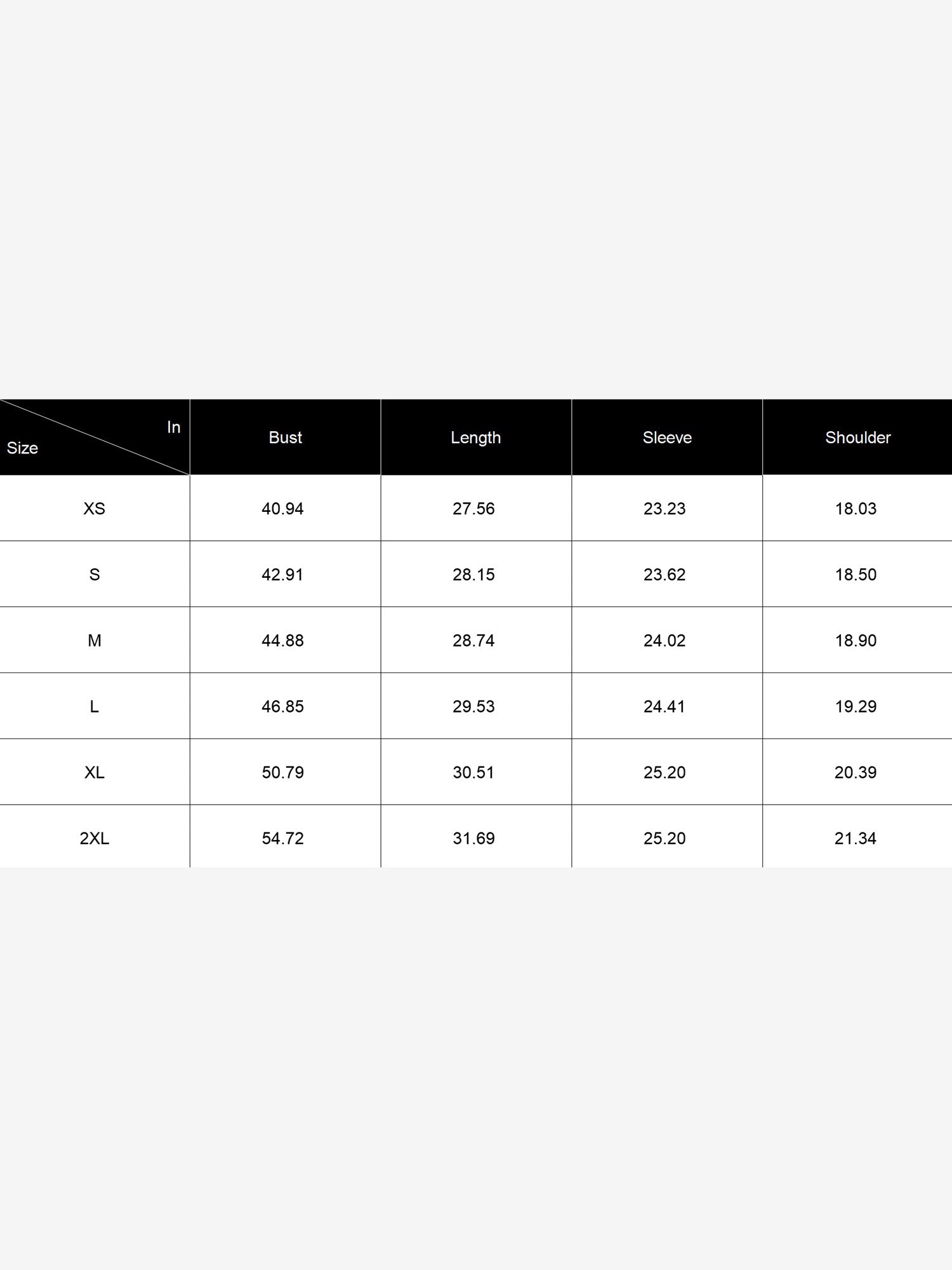Click shoulder value 19.29 for L
952x1270 pixels.
pyautogui.click(x=856, y=707)
